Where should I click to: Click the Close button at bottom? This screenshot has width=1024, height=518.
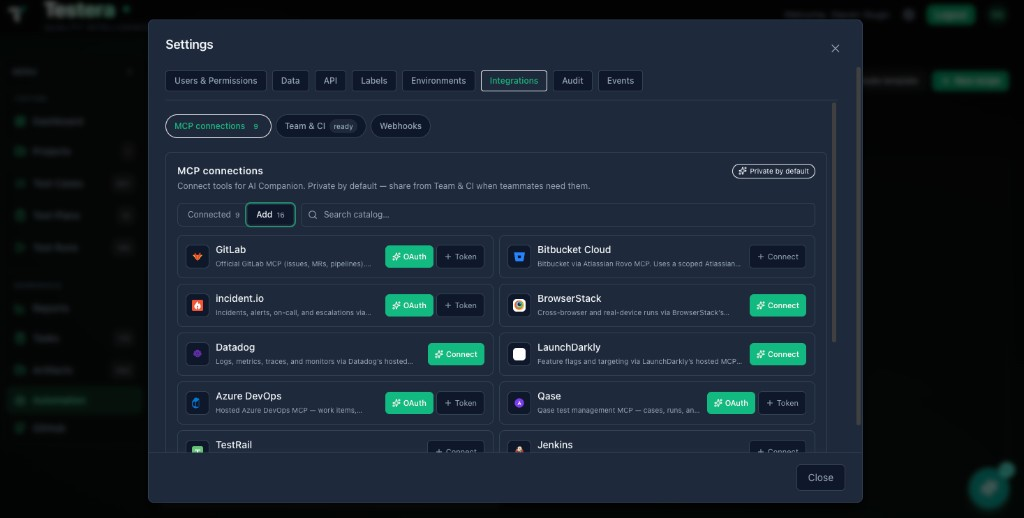[820, 478]
